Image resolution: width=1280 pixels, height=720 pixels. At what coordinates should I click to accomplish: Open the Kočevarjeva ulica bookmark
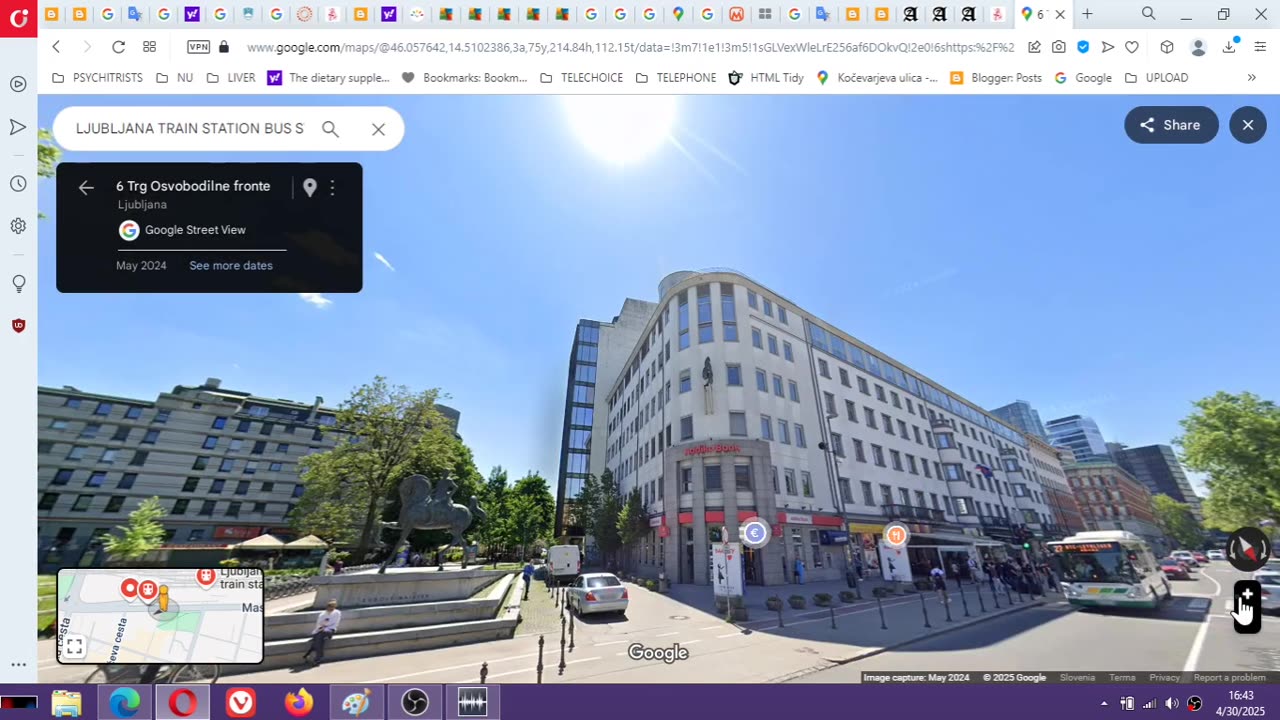click(x=877, y=77)
